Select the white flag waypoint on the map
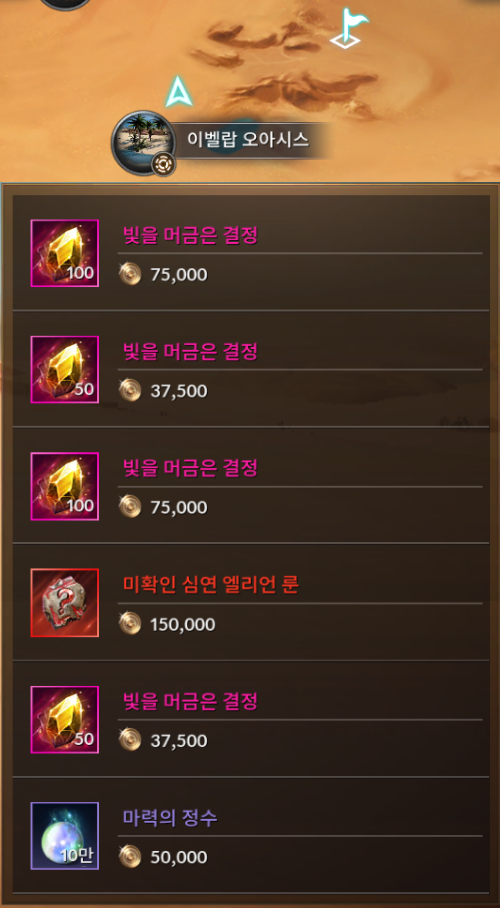Viewport: 500px width, 908px height. 348,28
